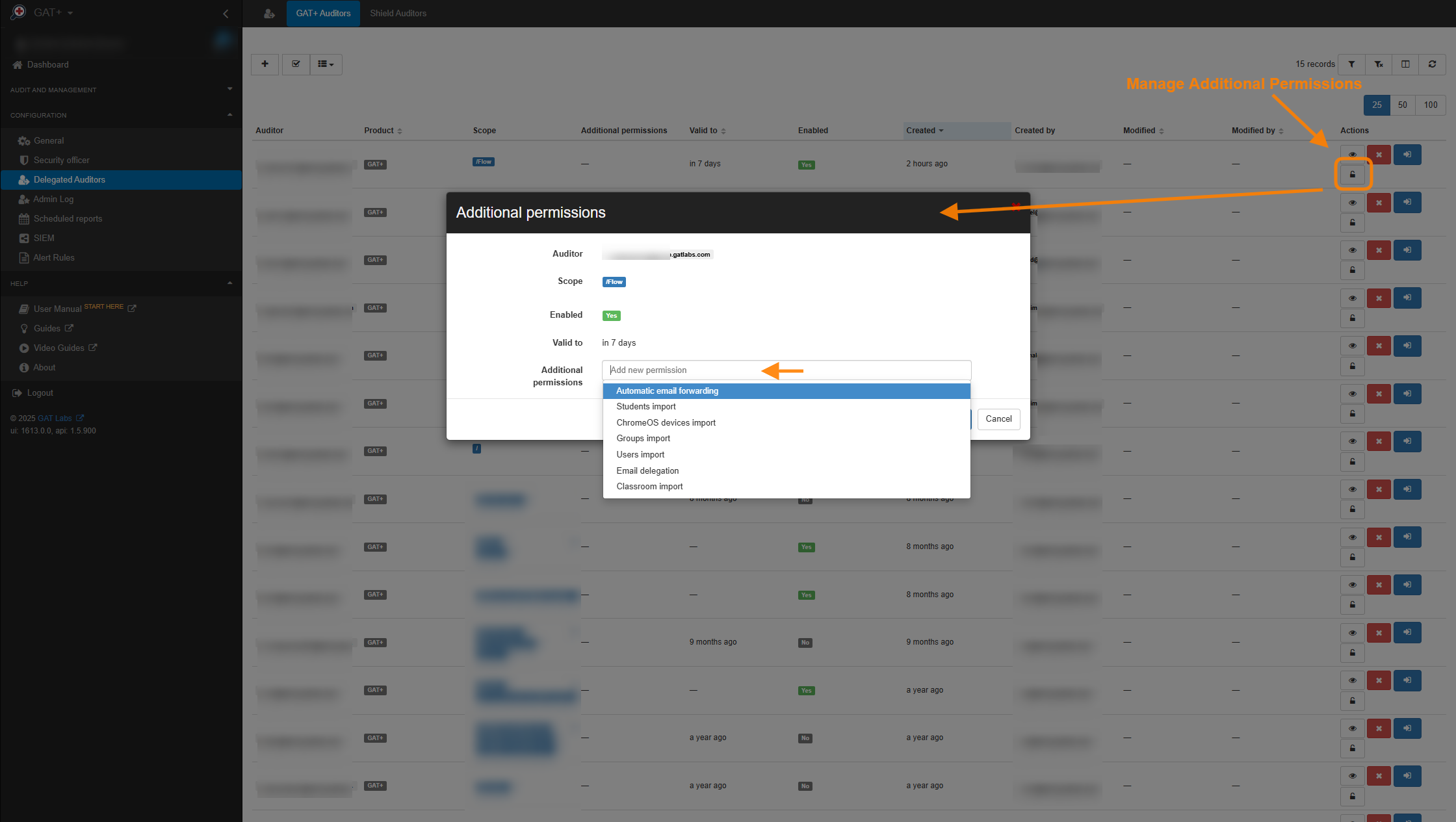1456x822 pixels.
Task: Click the clear filter icon
Action: click(x=1379, y=64)
